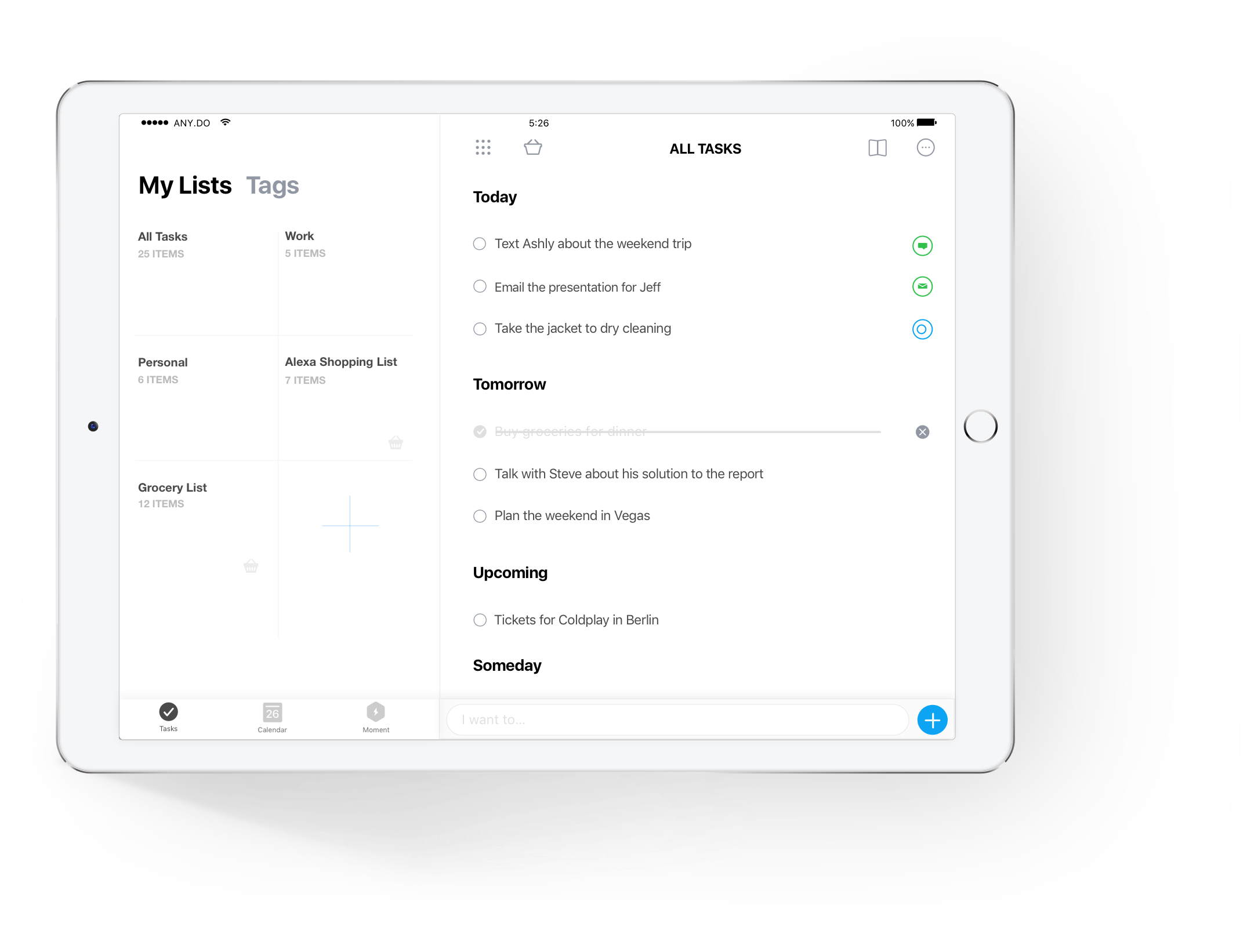
Task: Toggle the split-view panel icon
Action: click(876, 148)
